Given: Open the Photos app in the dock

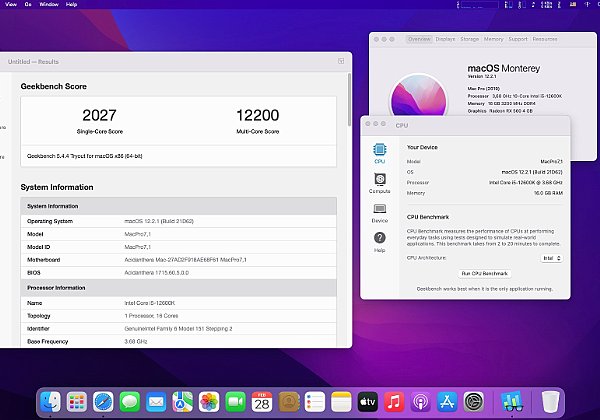Looking at the screenshot, I should (209, 402).
